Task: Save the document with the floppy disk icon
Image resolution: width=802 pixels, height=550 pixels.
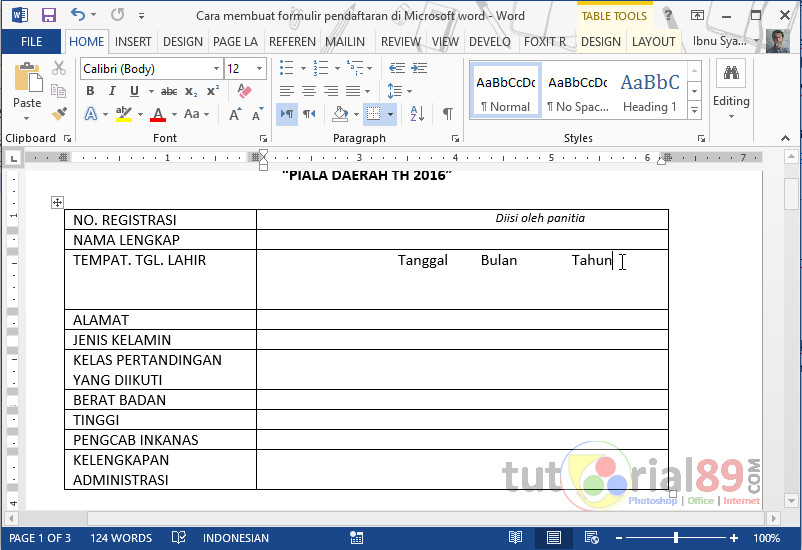Action: [x=48, y=16]
